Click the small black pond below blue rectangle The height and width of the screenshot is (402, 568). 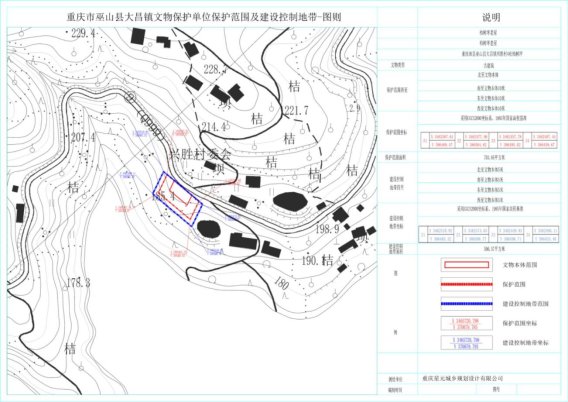click(208, 229)
